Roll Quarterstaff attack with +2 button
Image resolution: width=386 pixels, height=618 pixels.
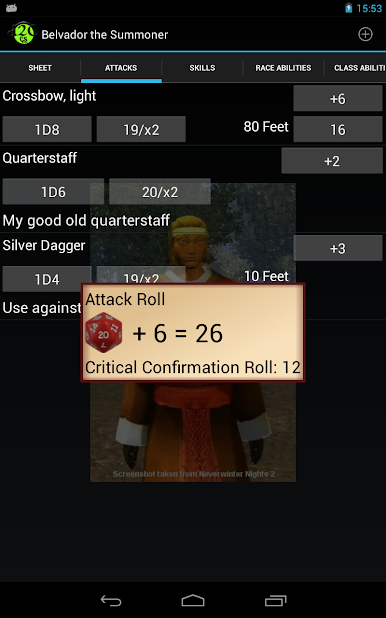332,161
